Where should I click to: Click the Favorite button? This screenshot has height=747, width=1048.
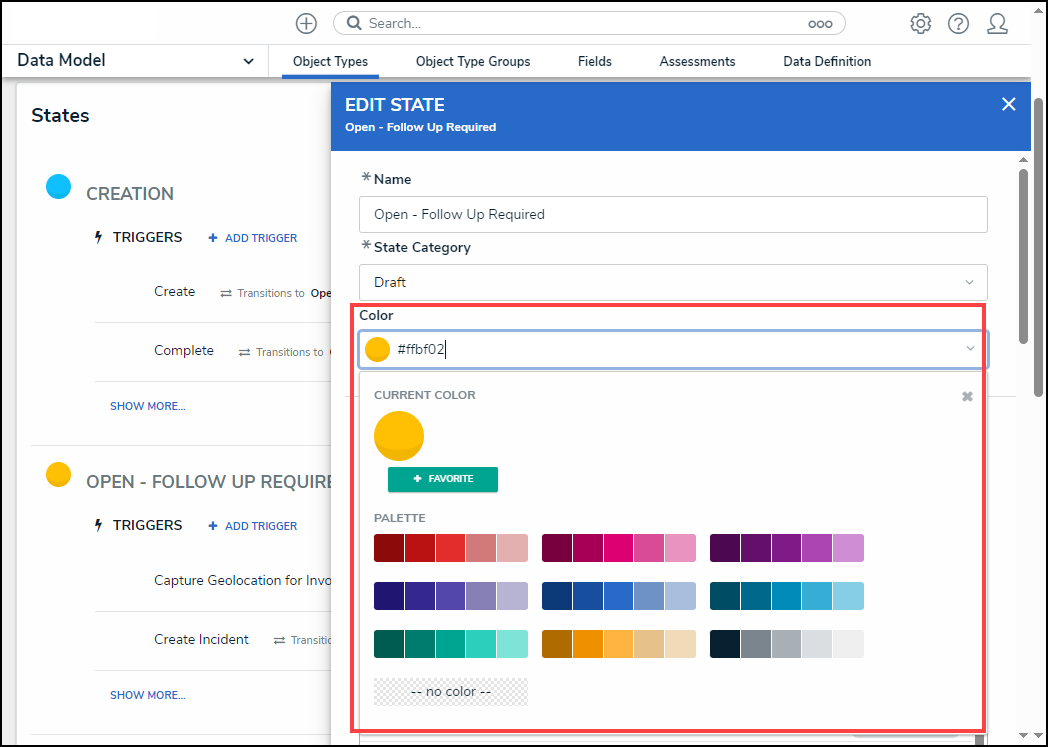[x=443, y=480]
